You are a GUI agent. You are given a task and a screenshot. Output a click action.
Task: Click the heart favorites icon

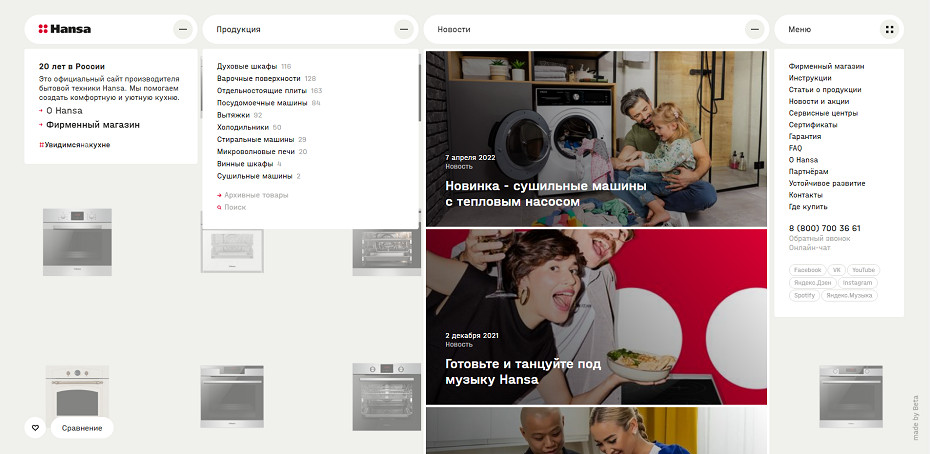click(x=35, y=428)
